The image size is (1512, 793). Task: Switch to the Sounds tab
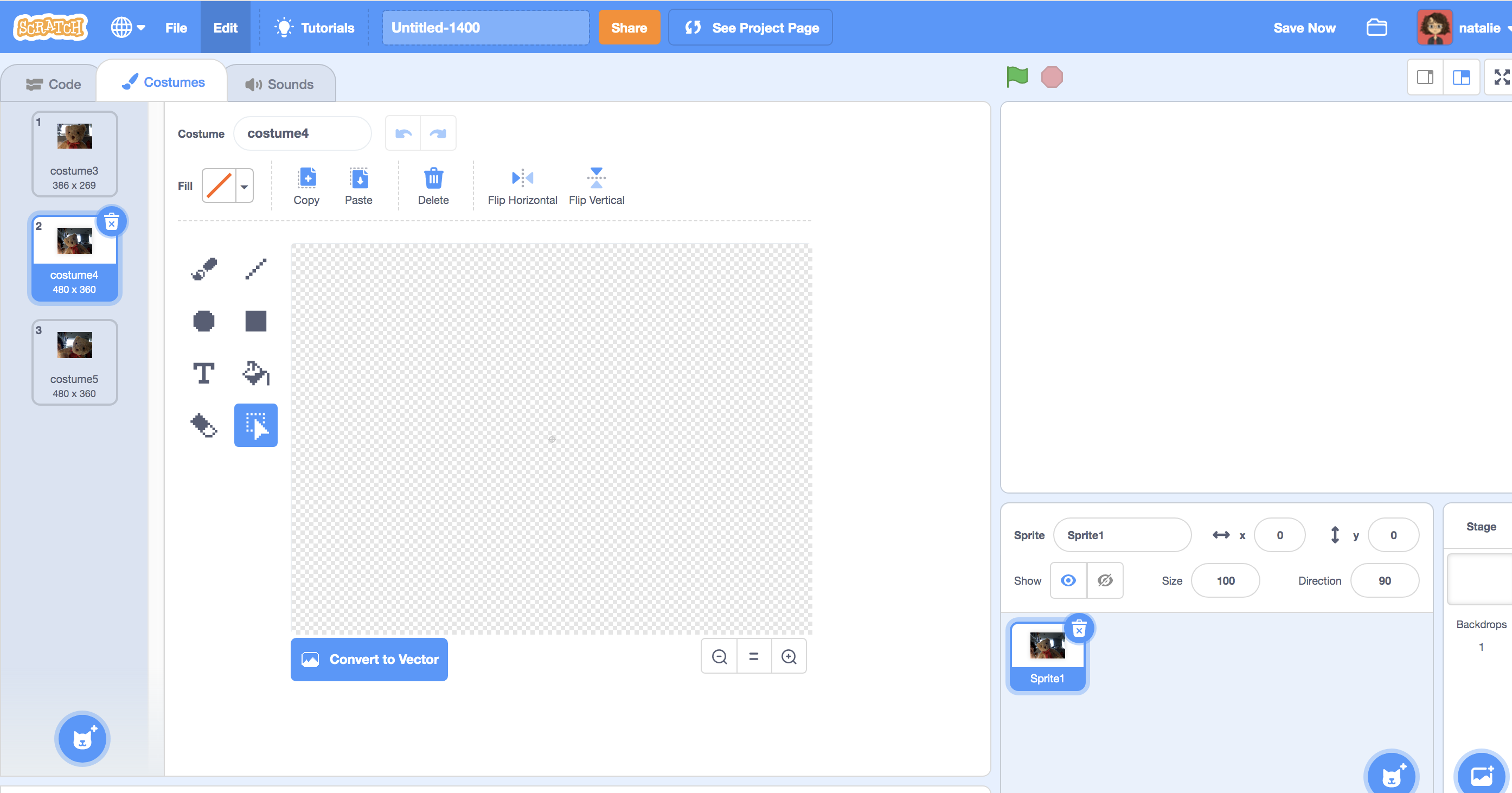(x=281, y=83)
